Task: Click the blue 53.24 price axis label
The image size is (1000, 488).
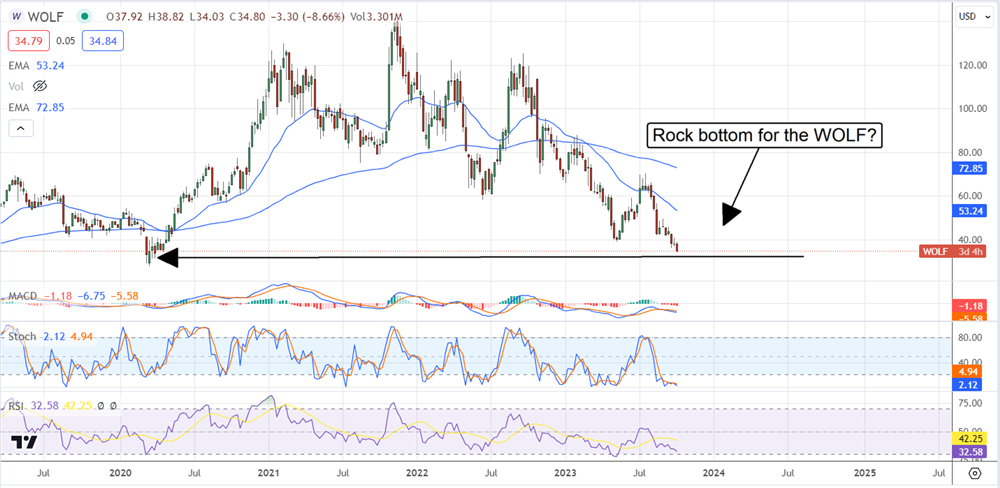Action: click(x=969, y=211)
